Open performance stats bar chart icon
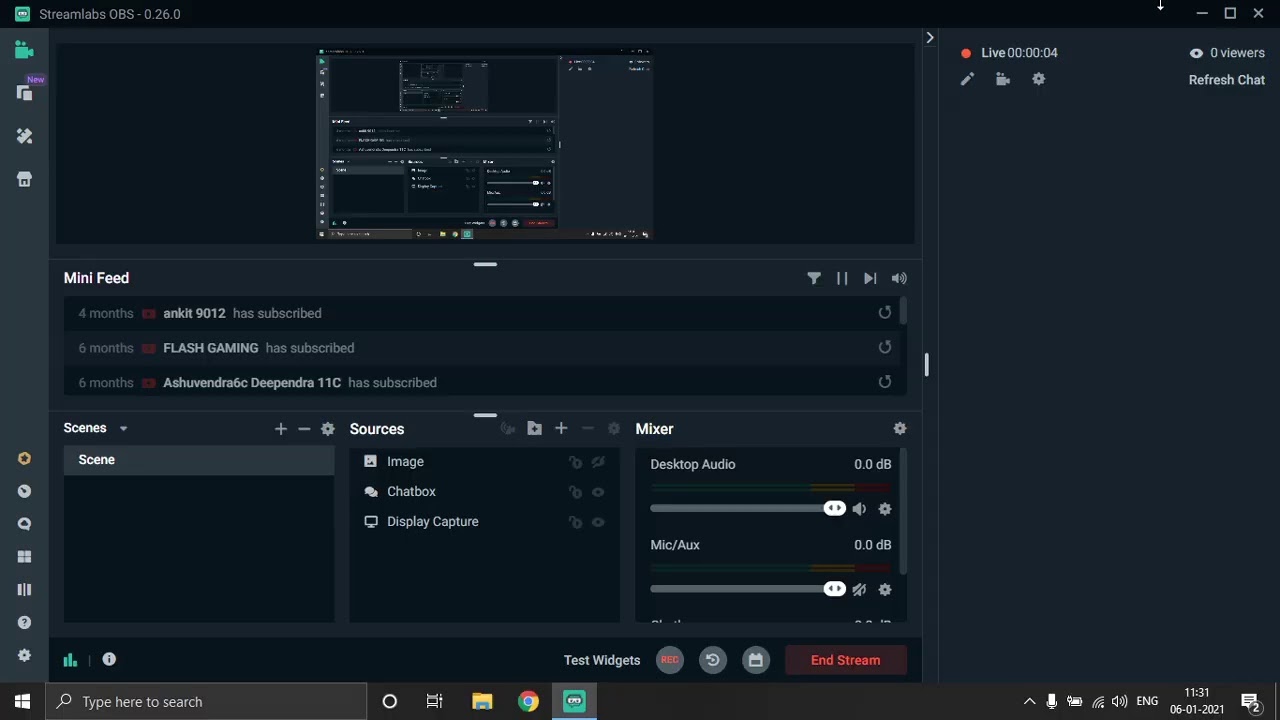 point(70,660)
